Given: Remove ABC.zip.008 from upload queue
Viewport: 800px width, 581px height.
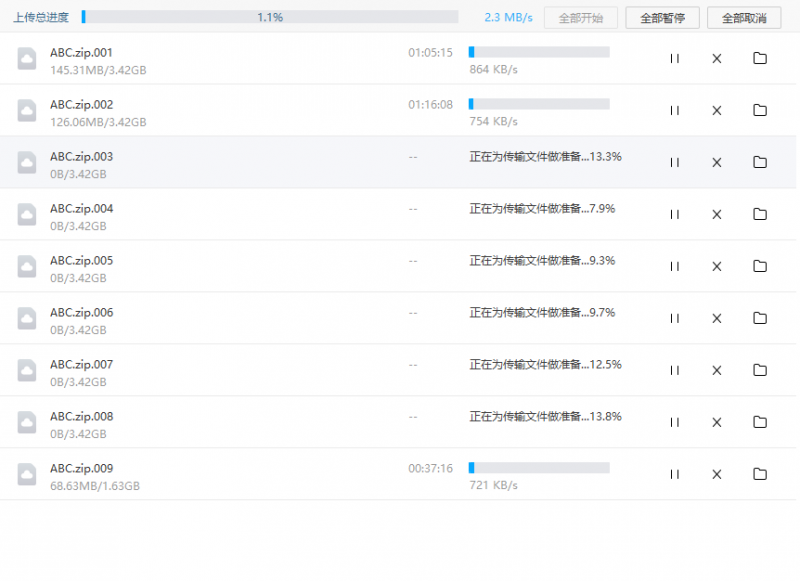Looking at the screenshot, I should click(x=716, y=422).
